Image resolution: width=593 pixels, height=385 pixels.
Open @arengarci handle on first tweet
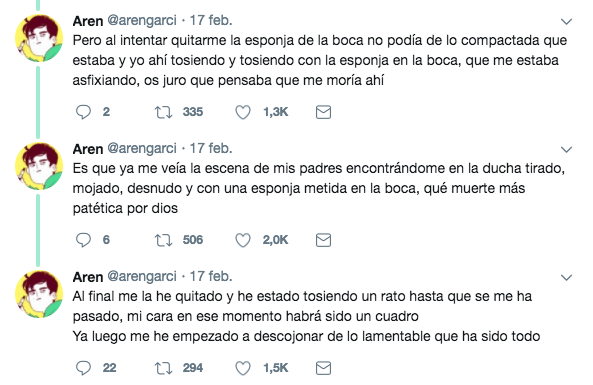coord(142,20)
